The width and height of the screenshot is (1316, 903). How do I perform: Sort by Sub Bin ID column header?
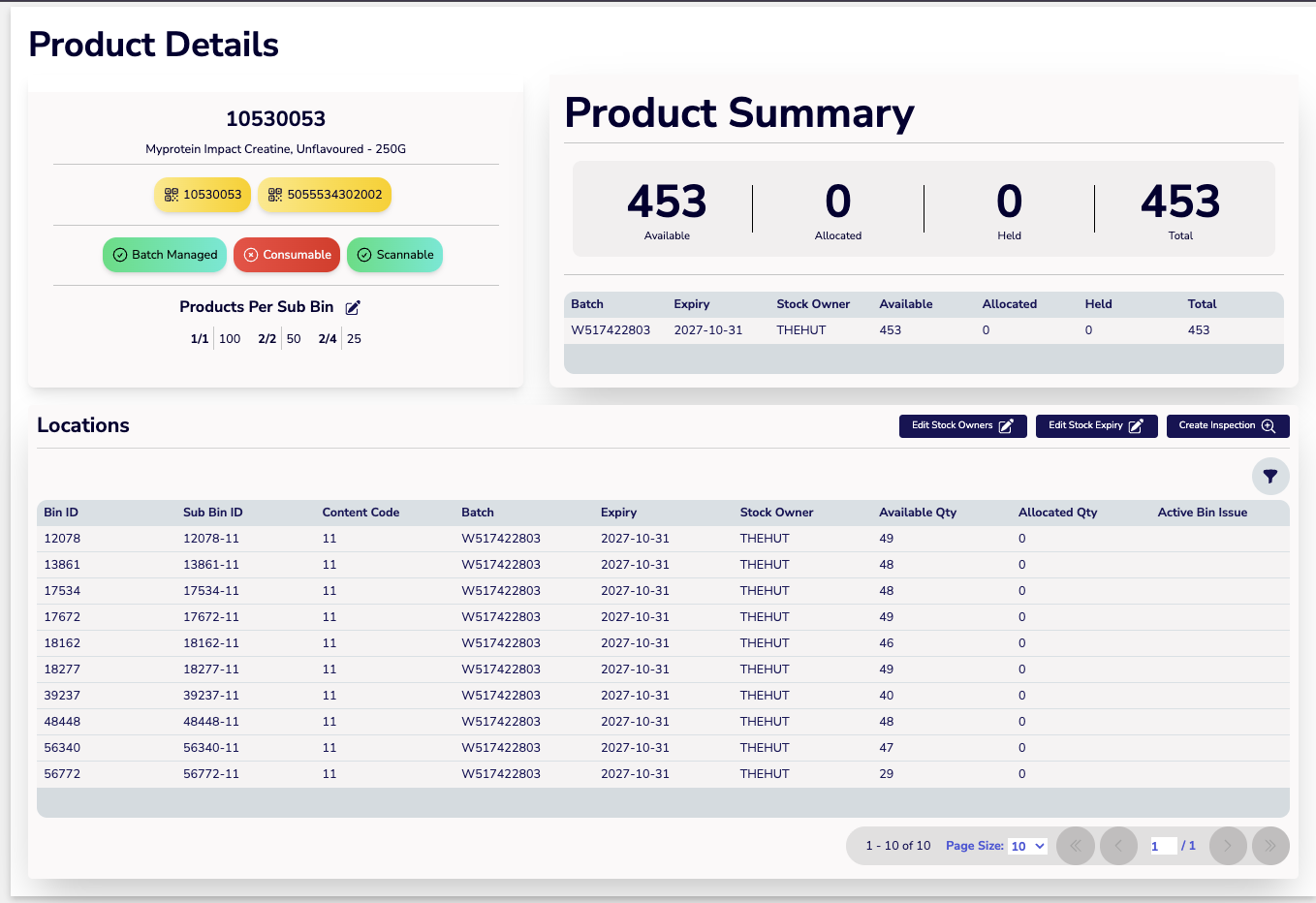tap(213, 513)
